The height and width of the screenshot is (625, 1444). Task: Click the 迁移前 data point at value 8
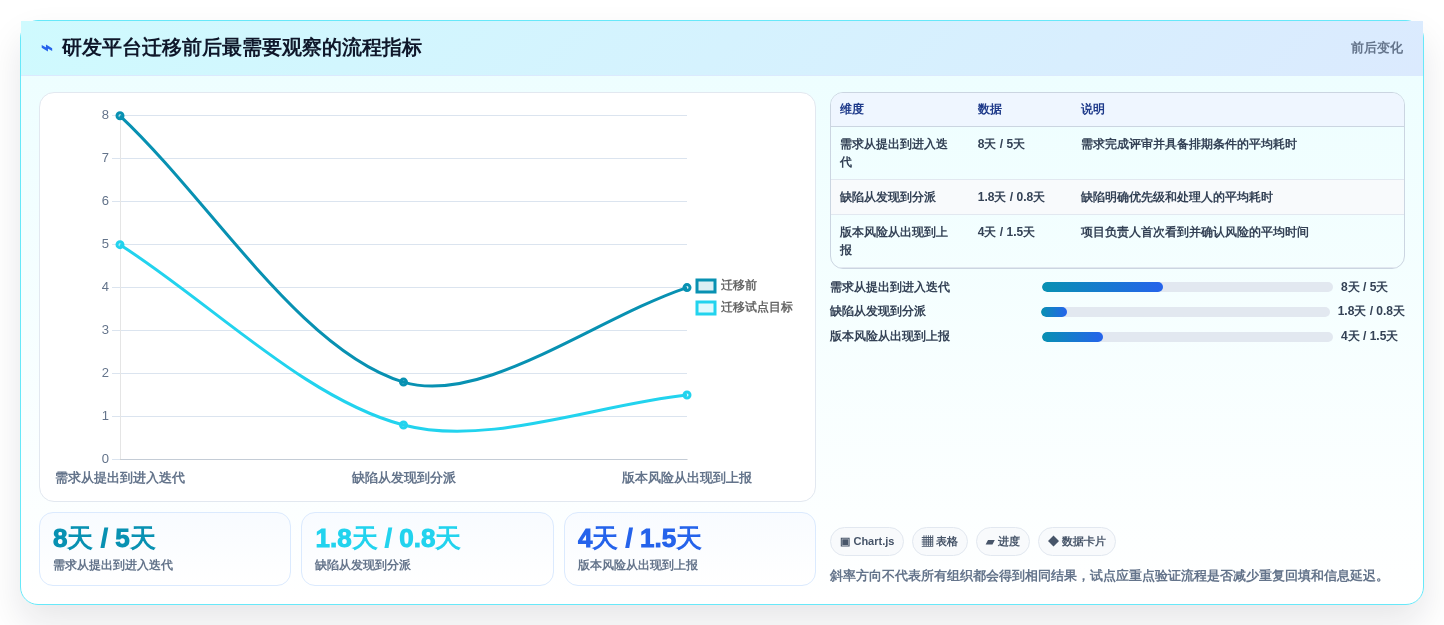coord(120,116)
